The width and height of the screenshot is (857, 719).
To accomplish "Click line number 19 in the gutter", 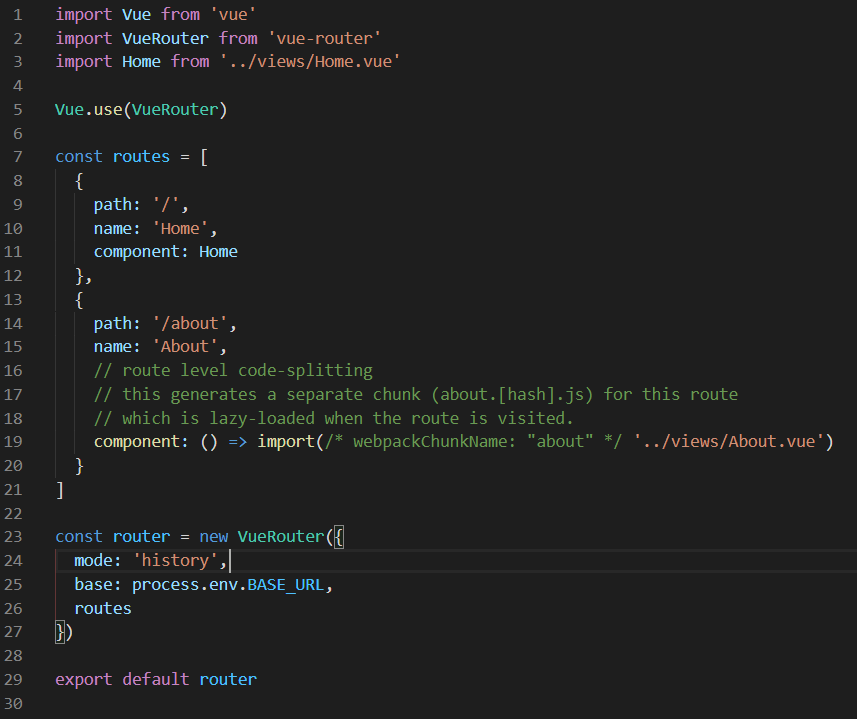I will tap(13, 441).
